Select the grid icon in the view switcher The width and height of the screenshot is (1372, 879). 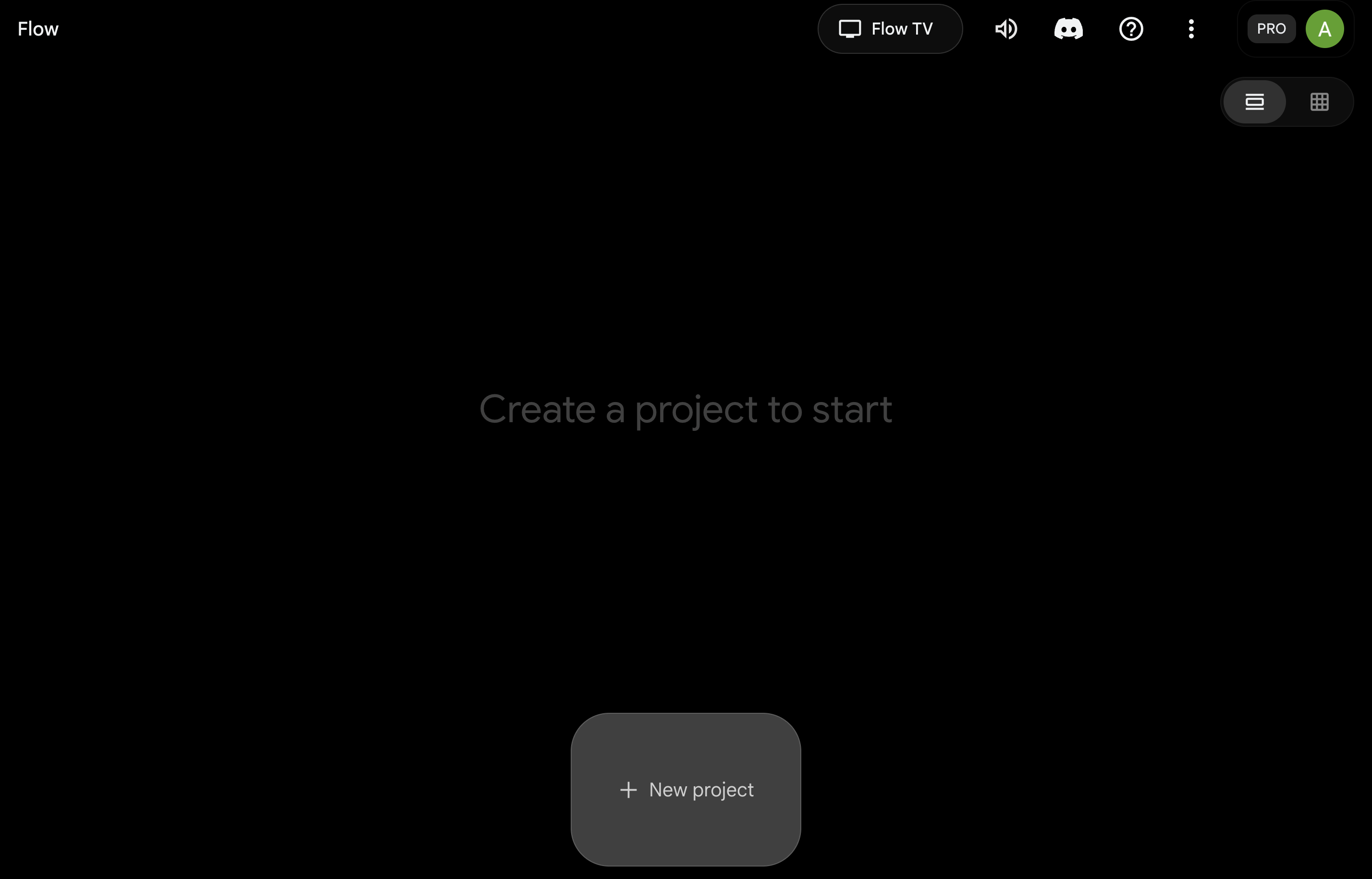[x=1320, y=102]
